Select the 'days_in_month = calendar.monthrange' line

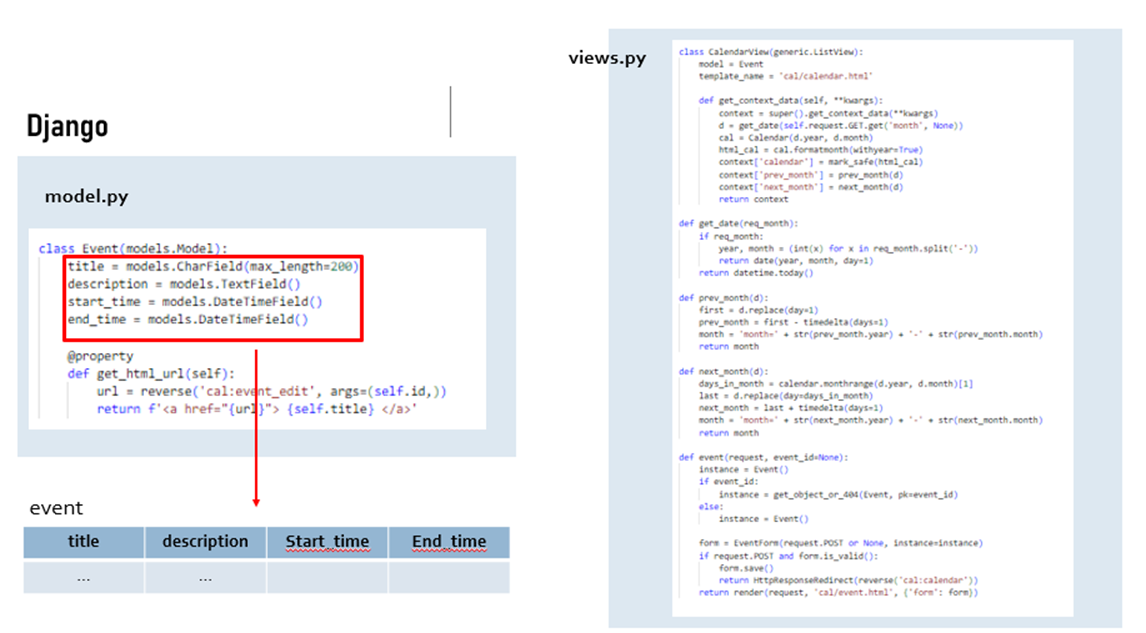(836, 384)
